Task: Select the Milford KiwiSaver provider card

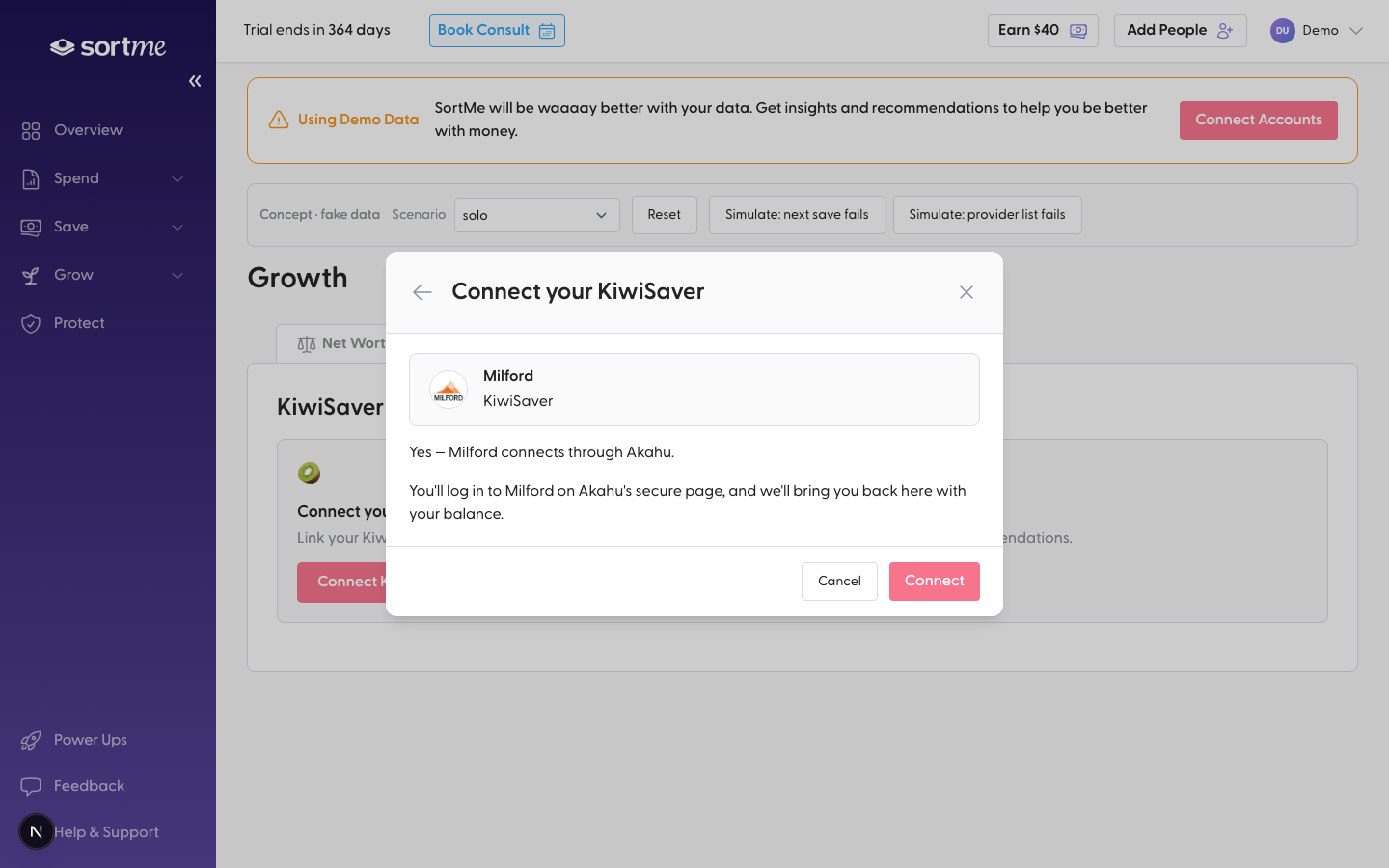Action: (694, 390)
